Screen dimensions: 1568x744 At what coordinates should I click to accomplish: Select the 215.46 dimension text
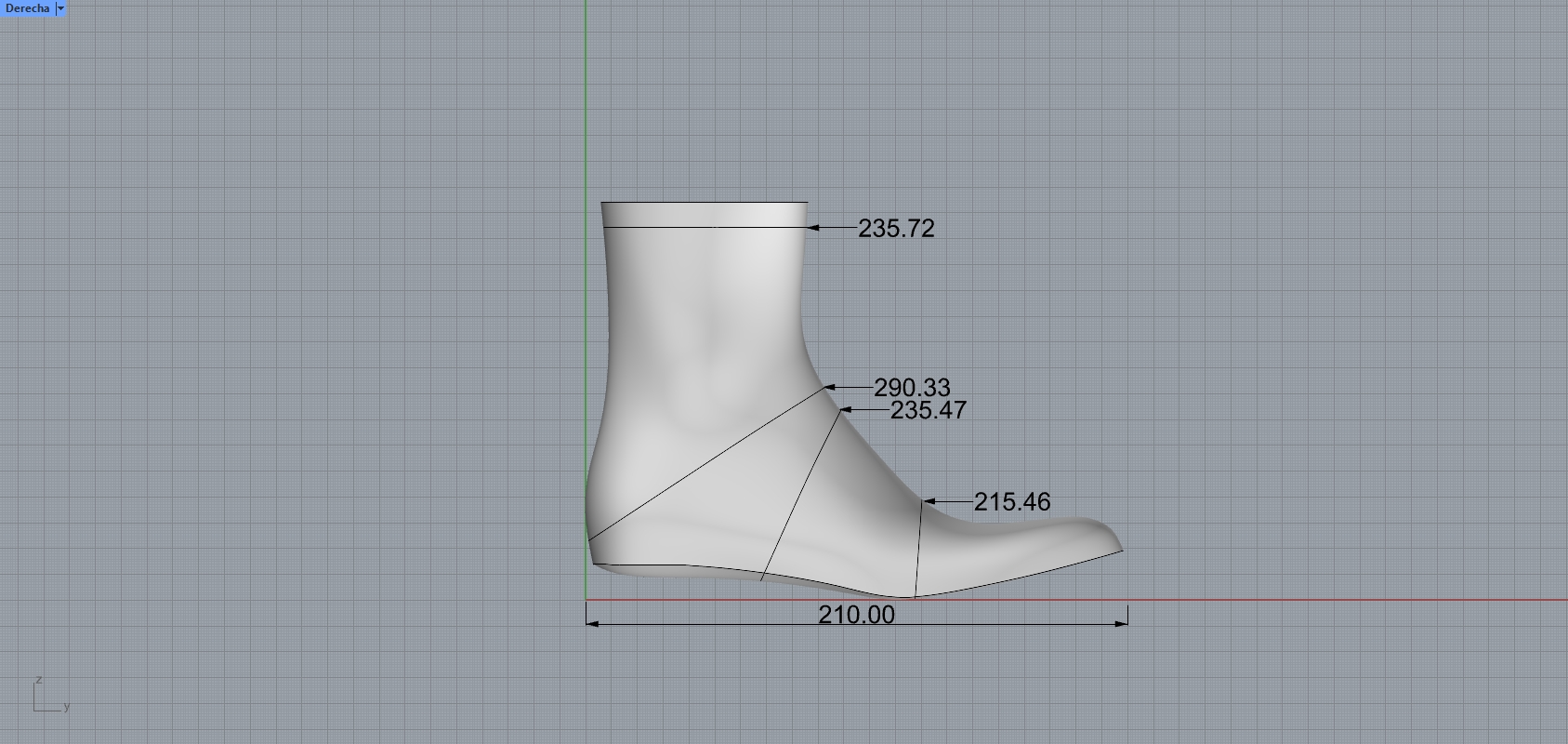pyautogui.click(x=1012, y=502)
